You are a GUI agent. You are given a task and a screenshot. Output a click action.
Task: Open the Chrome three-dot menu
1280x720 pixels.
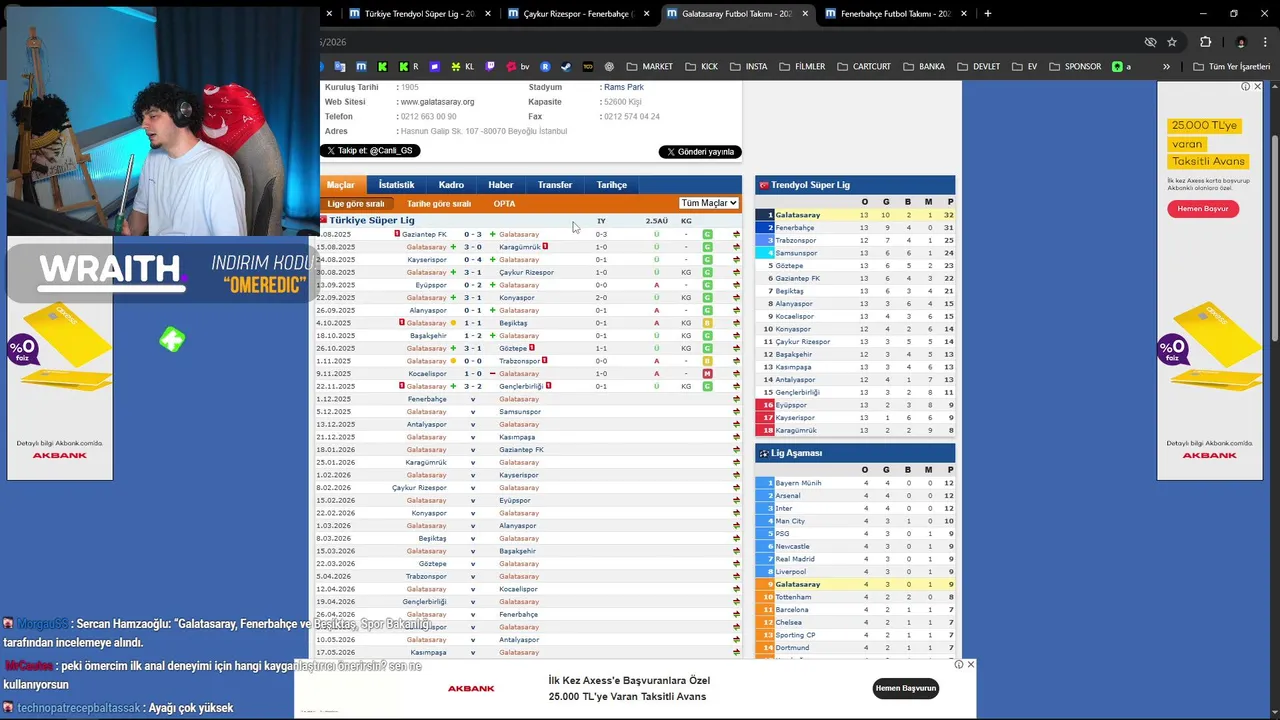pyautogui.click(x=1267, y=42)
